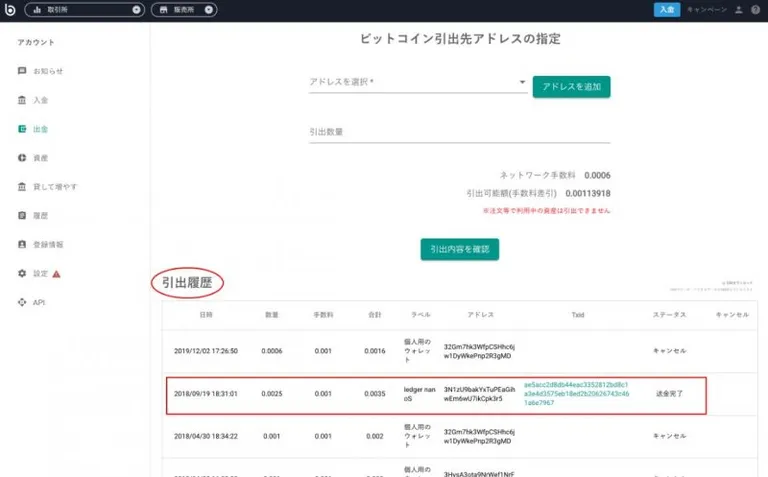The width and height of the screenshot is (768, 477).
Task: Click the アカウント sidebar heading
Action: [36, 43]
